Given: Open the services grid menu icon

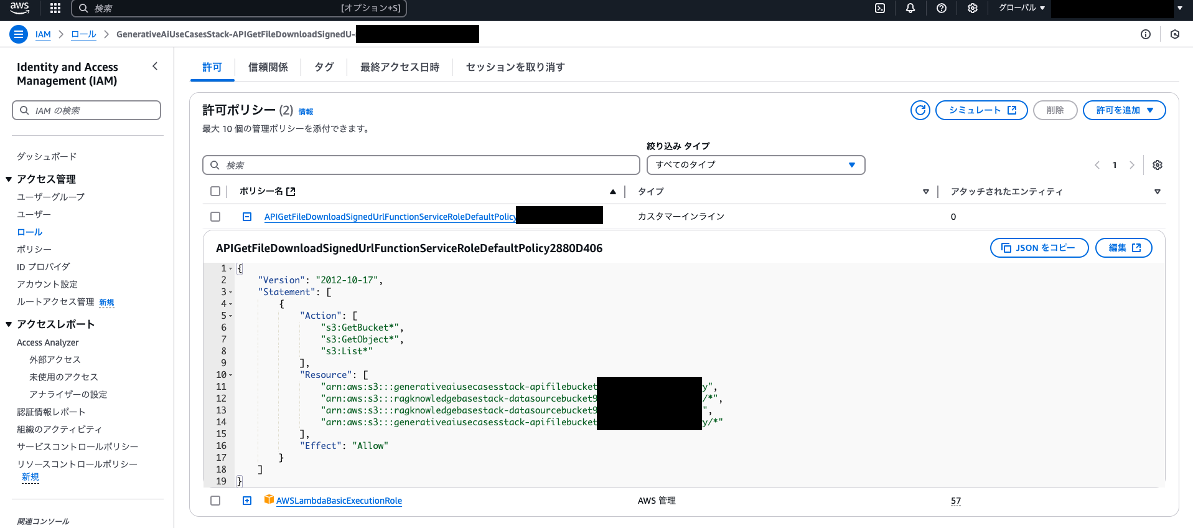Looking at the screenshot, I should [x=55, y=8].
